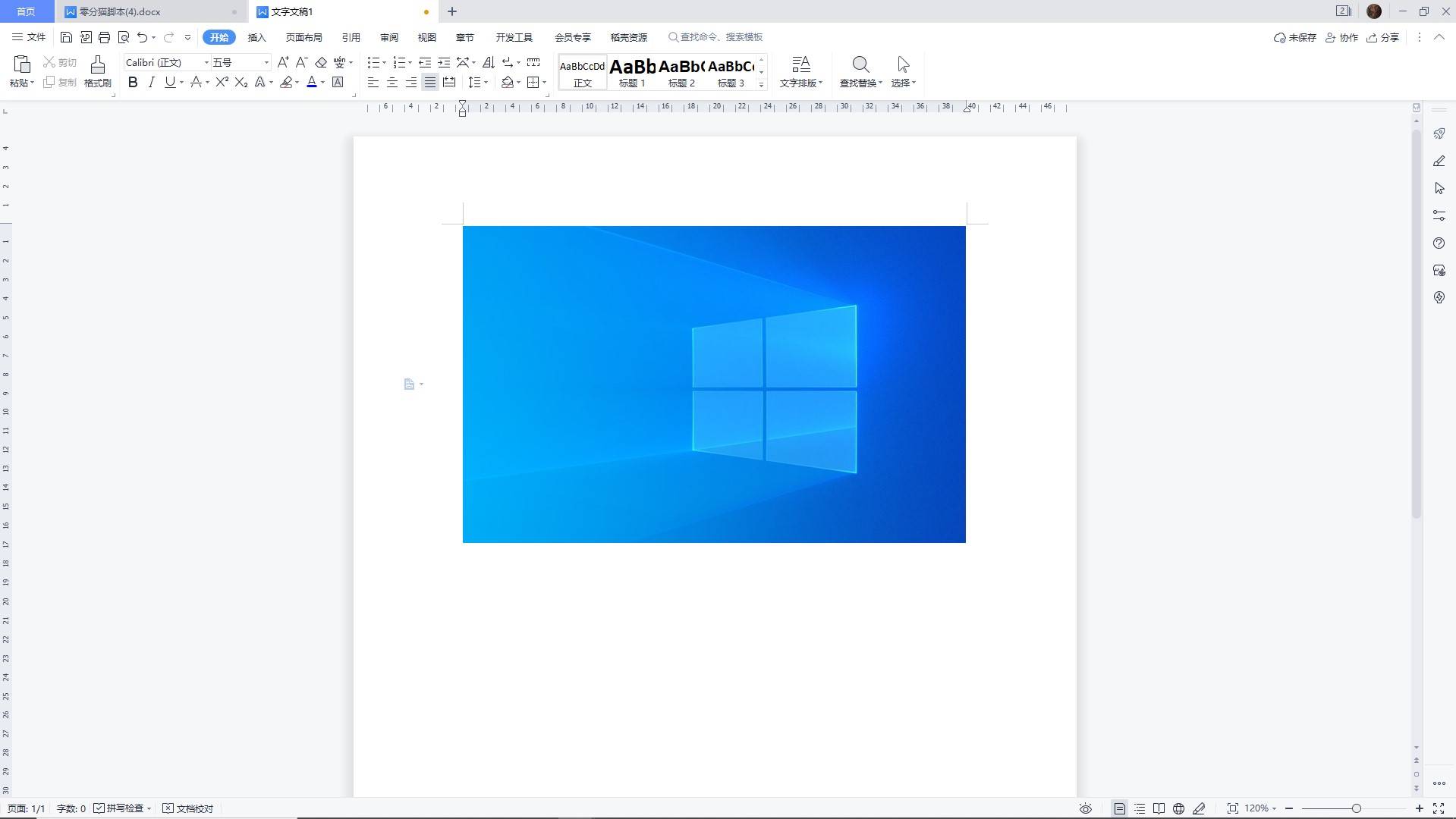Open the Calibri font name dropdown

pyautogui.click(x=206, y=62)
